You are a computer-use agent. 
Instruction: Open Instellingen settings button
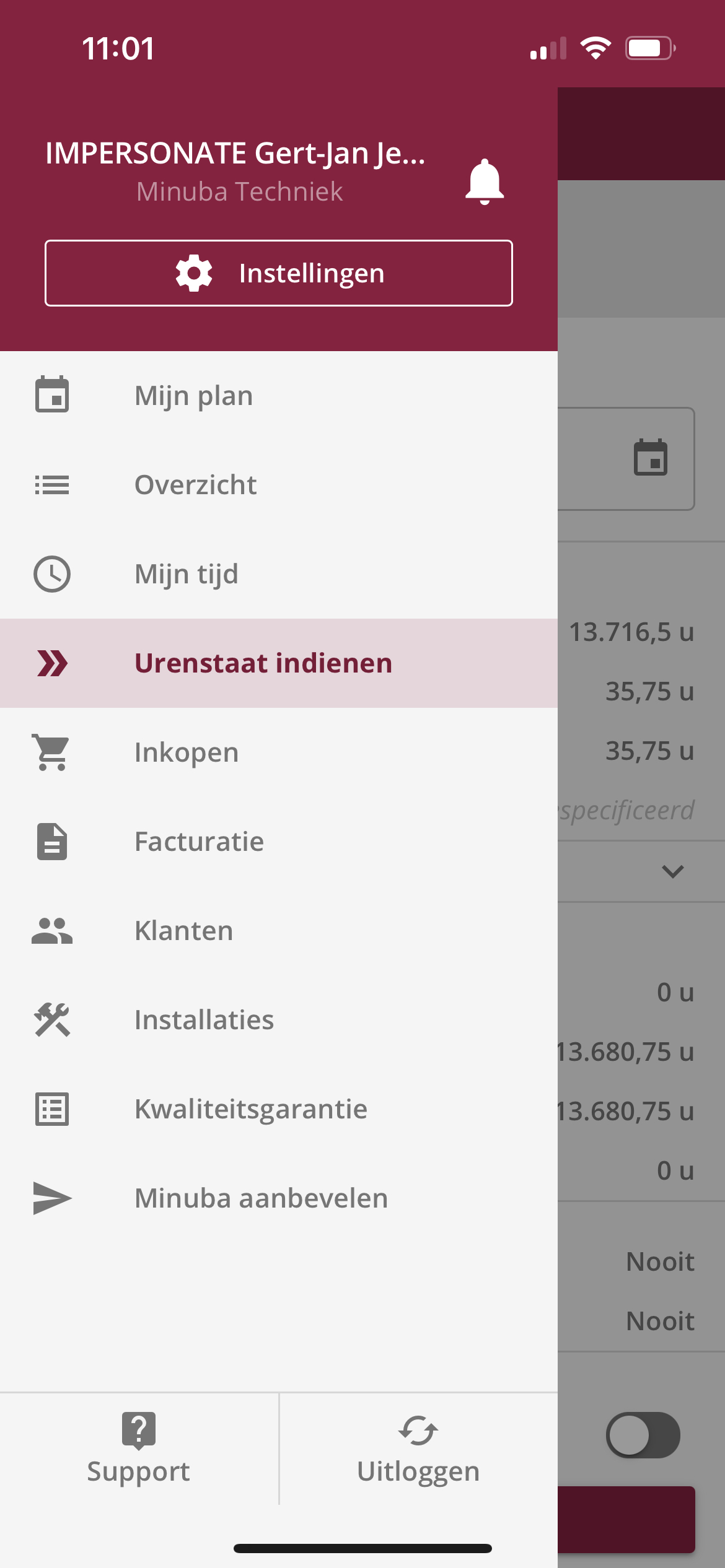(x=279, y=273)
